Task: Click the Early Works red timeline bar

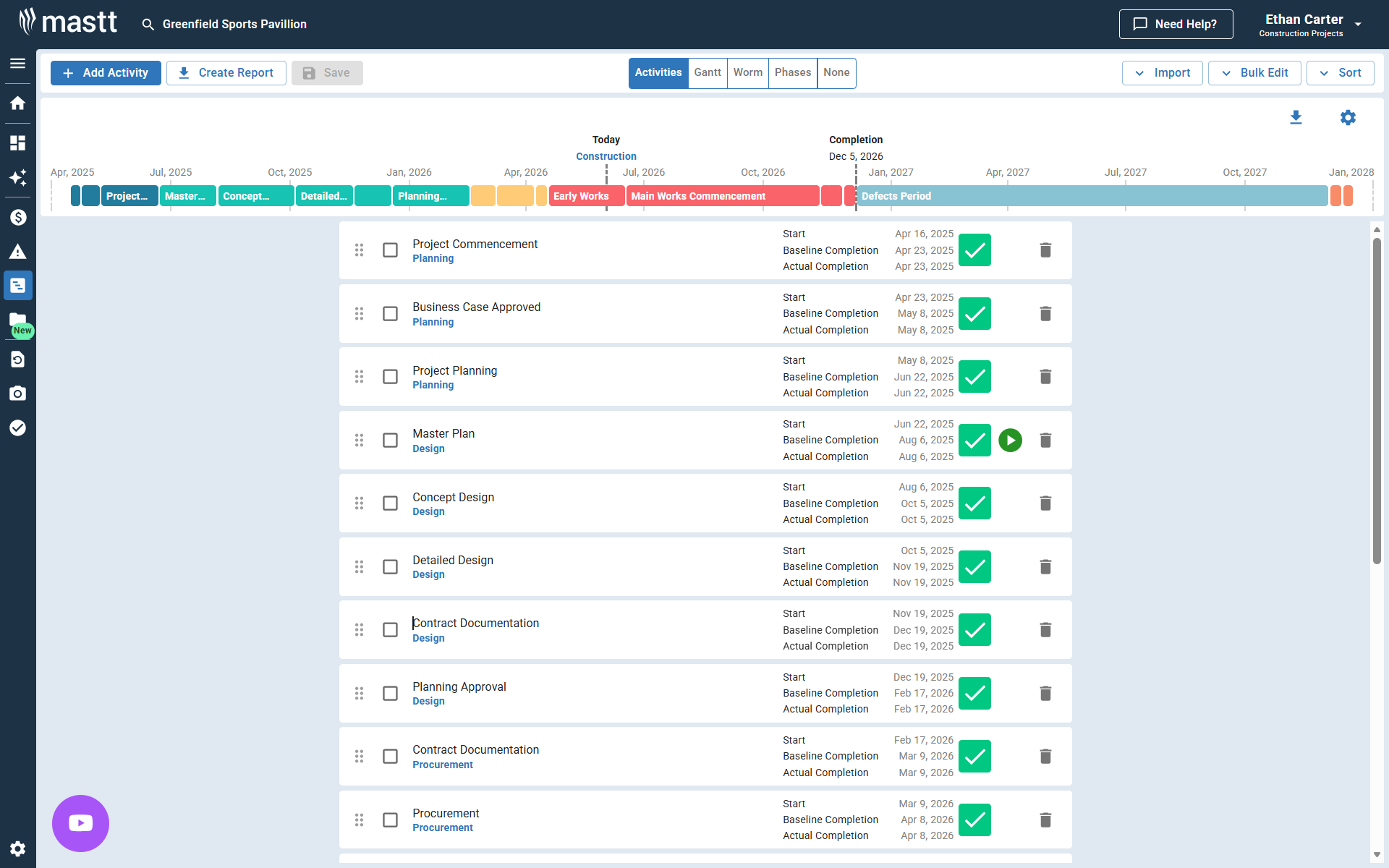Action: tap(587, 196)
